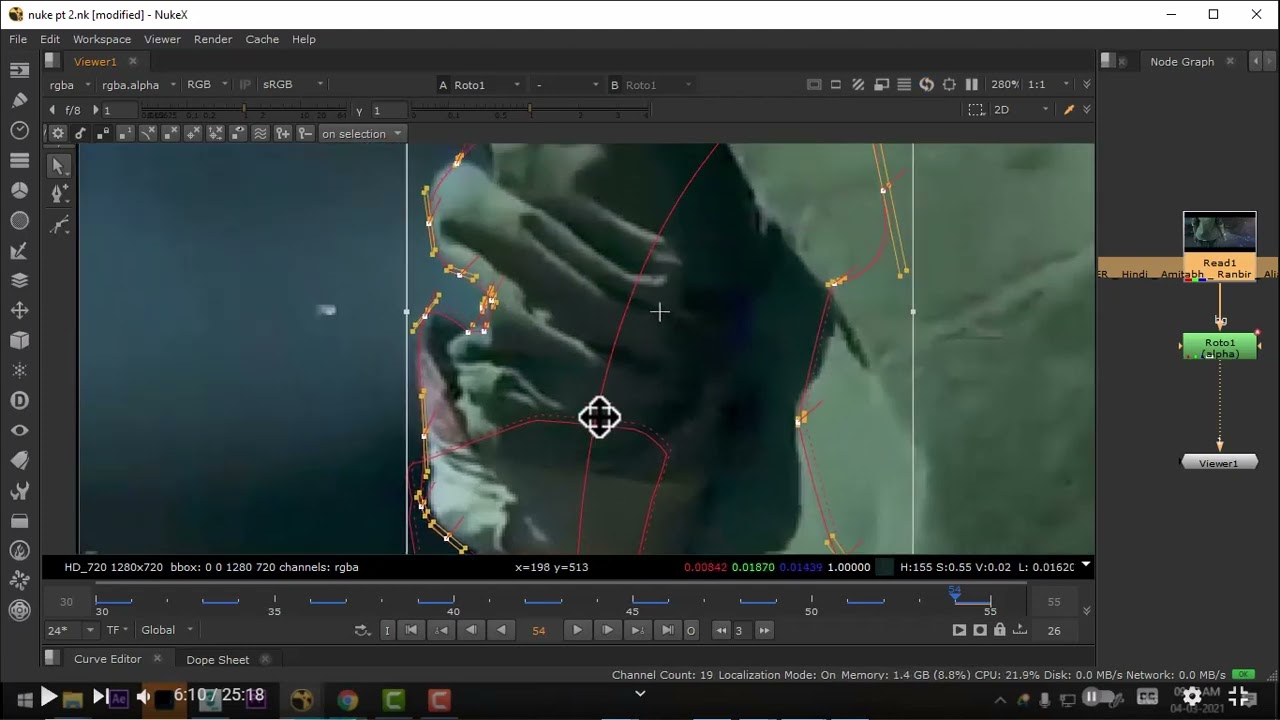Image resolution: width=1280 pixels, height=720 pixels.
Task: Open the Merge nodes layers menu
Action: [x=19, y=280]
